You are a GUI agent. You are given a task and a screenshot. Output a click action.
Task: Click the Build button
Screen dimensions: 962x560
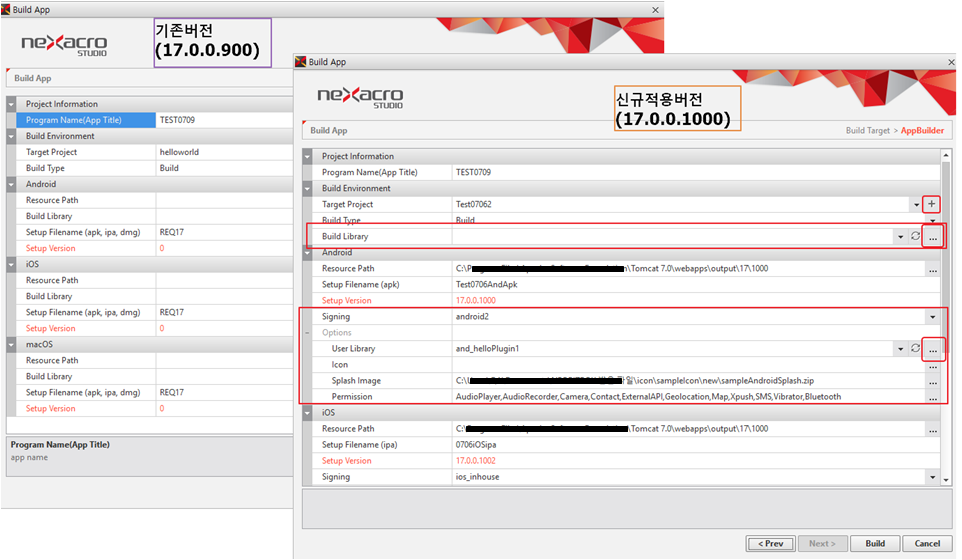[875, 543]
